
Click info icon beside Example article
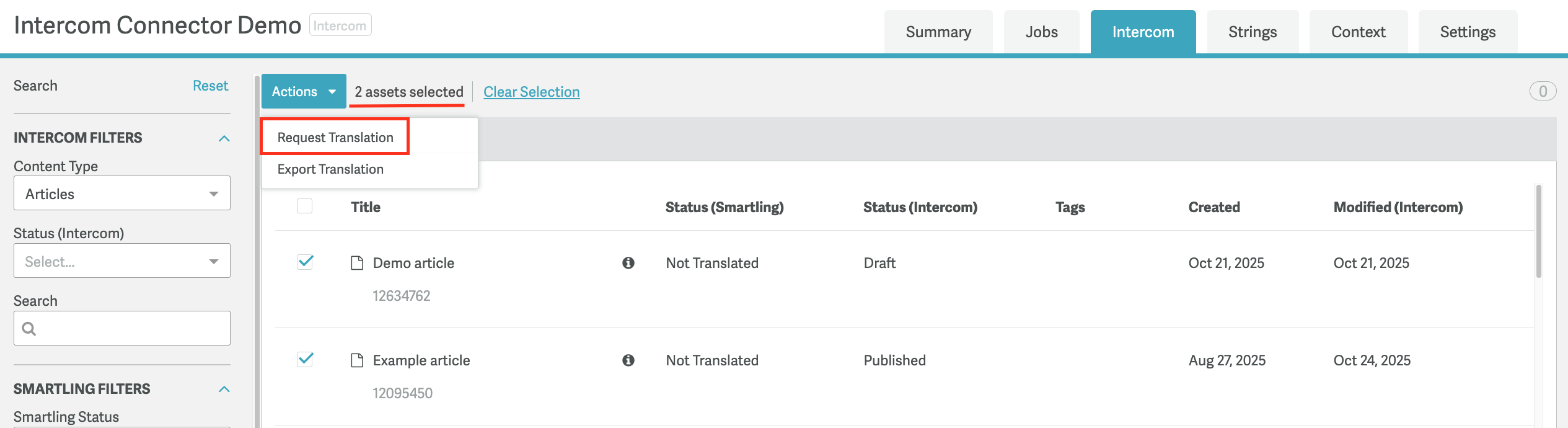coord(628,360)
